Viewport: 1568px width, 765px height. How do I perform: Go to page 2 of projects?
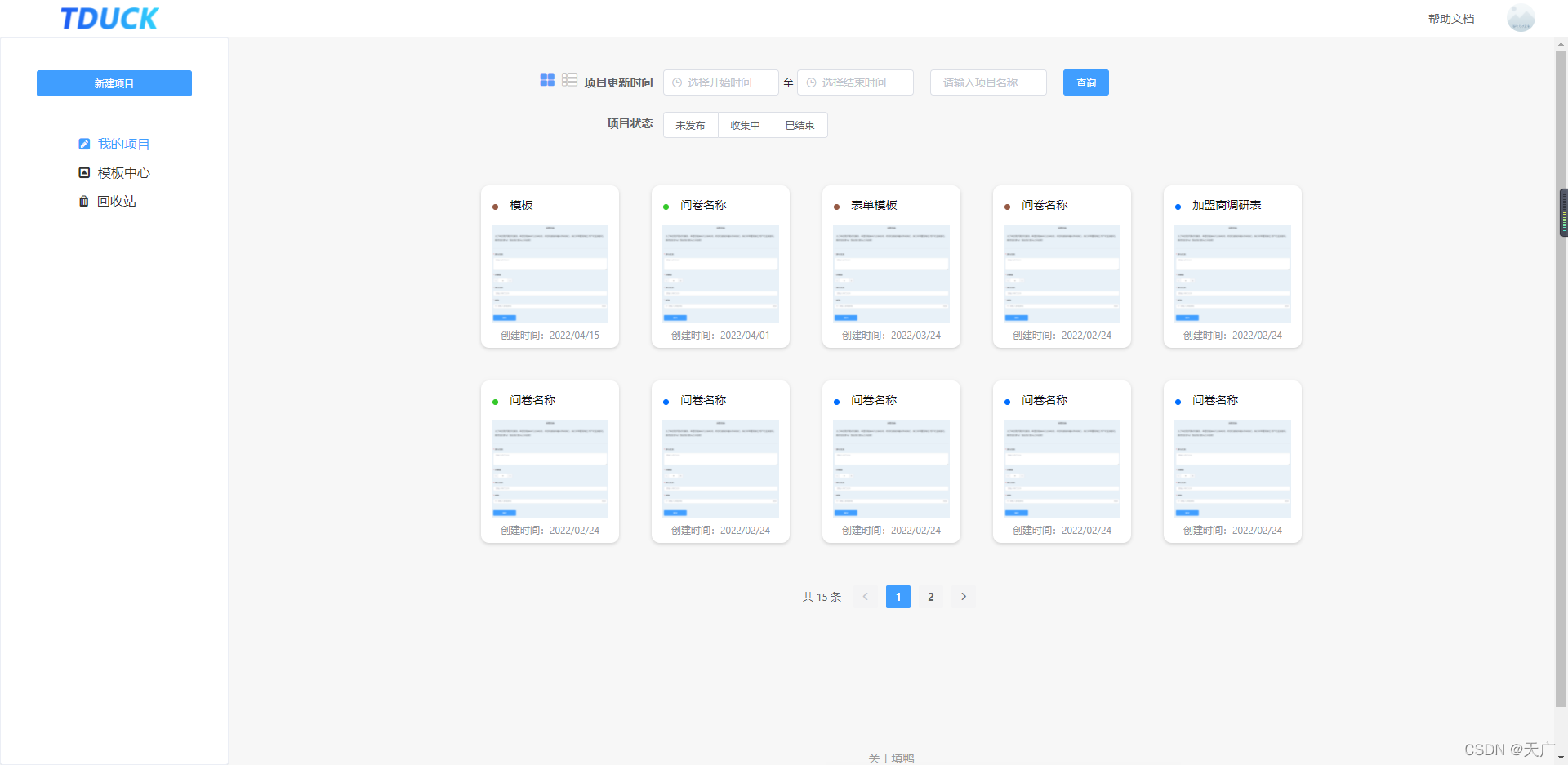pyautogui.click(x=931, y=597)
